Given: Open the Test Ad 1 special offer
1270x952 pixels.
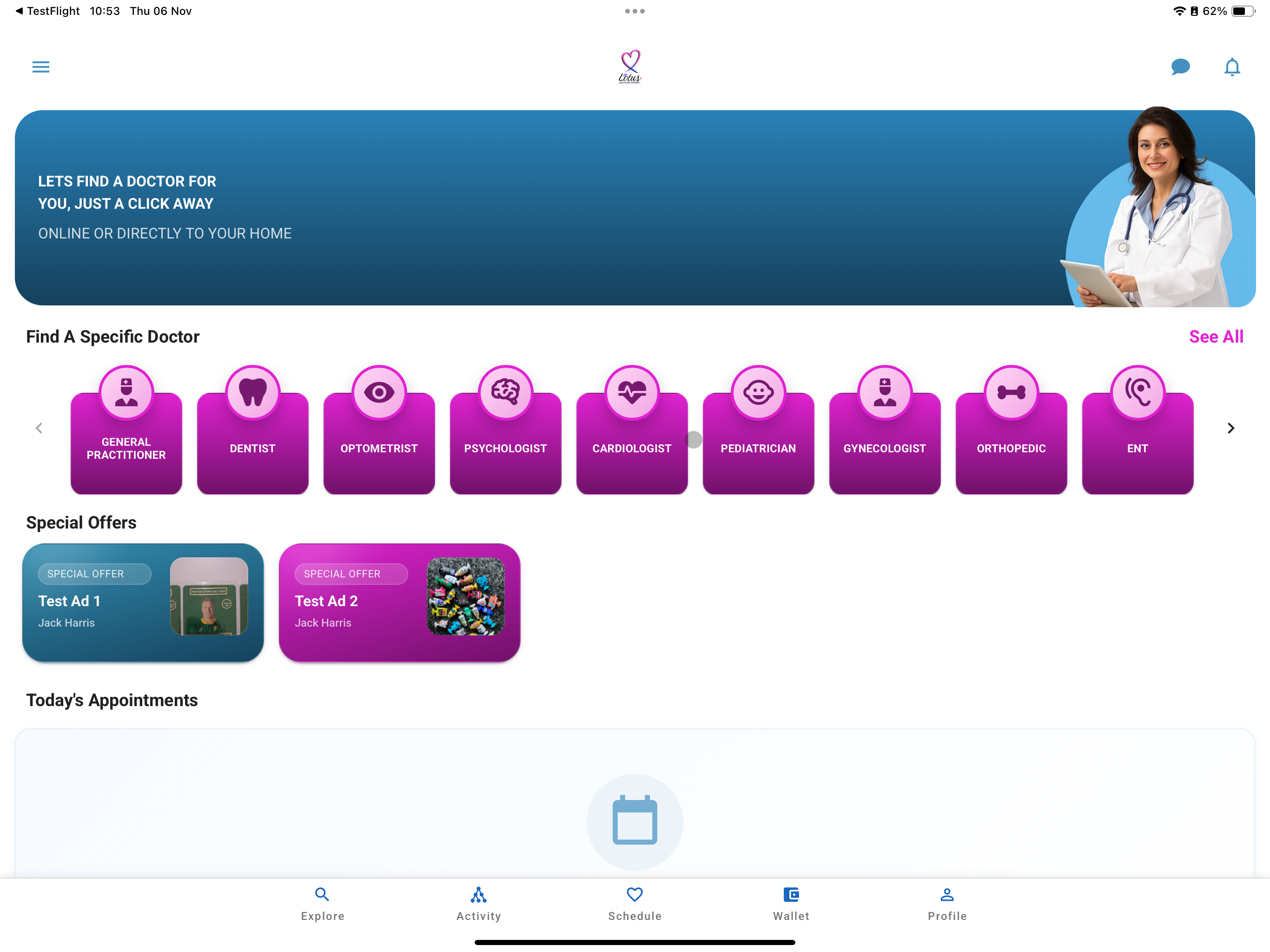Looking at the screenshot, I should [143, 603].
